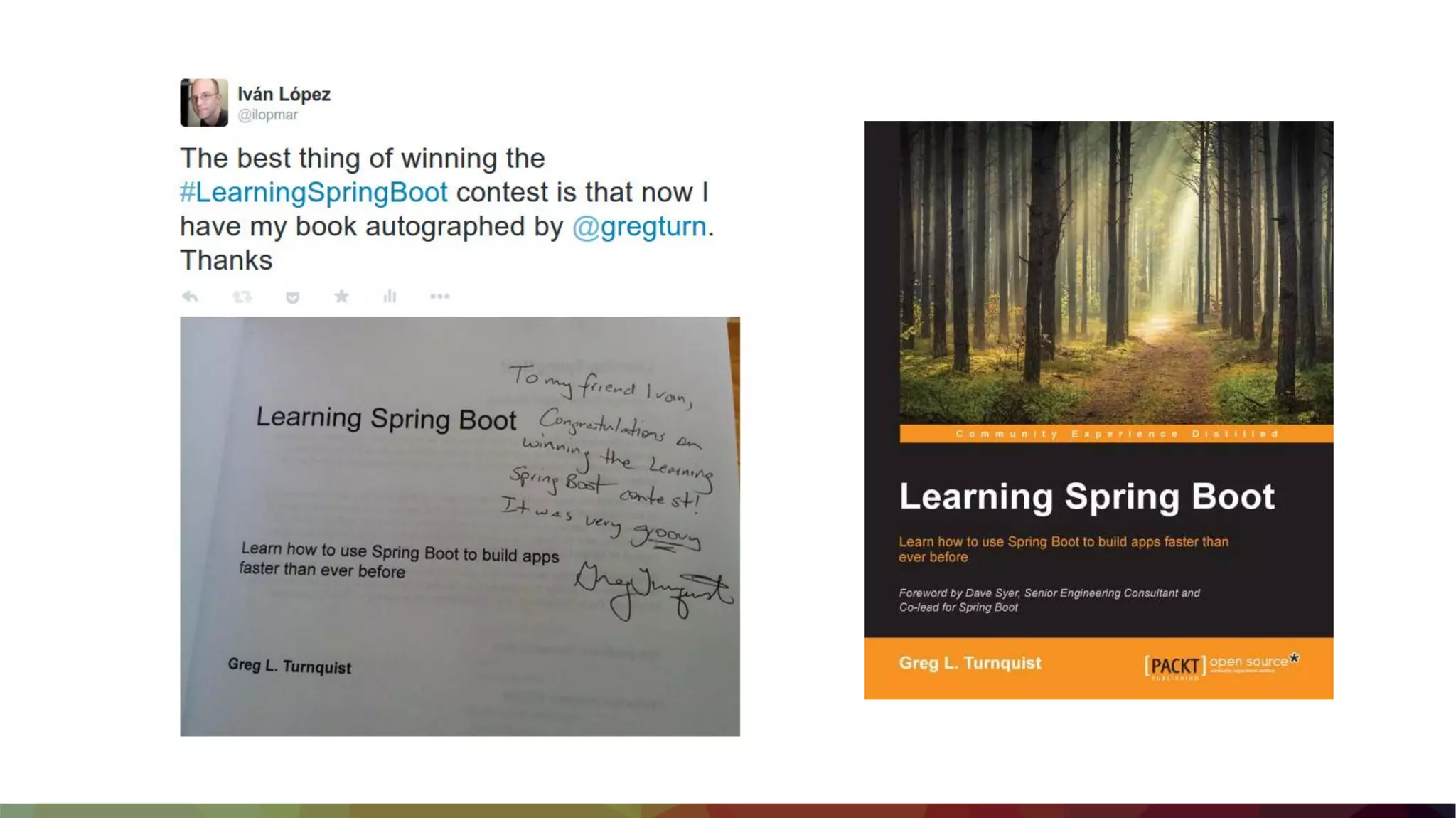Click the Community Experience Distilled banner

[x=1116, y=434]
